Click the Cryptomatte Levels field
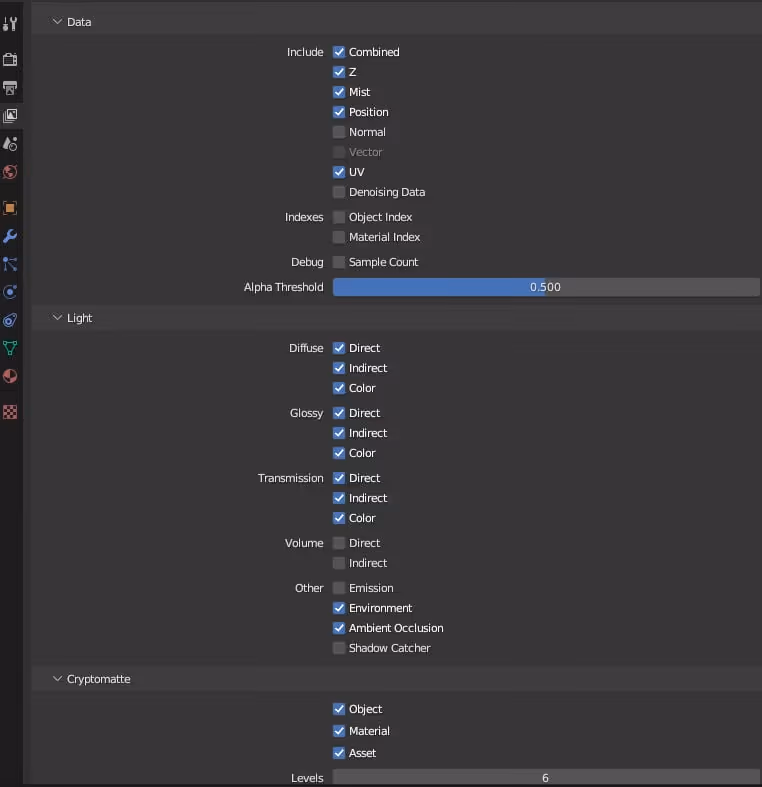The image size is (762, 787). tap(546, 777)
